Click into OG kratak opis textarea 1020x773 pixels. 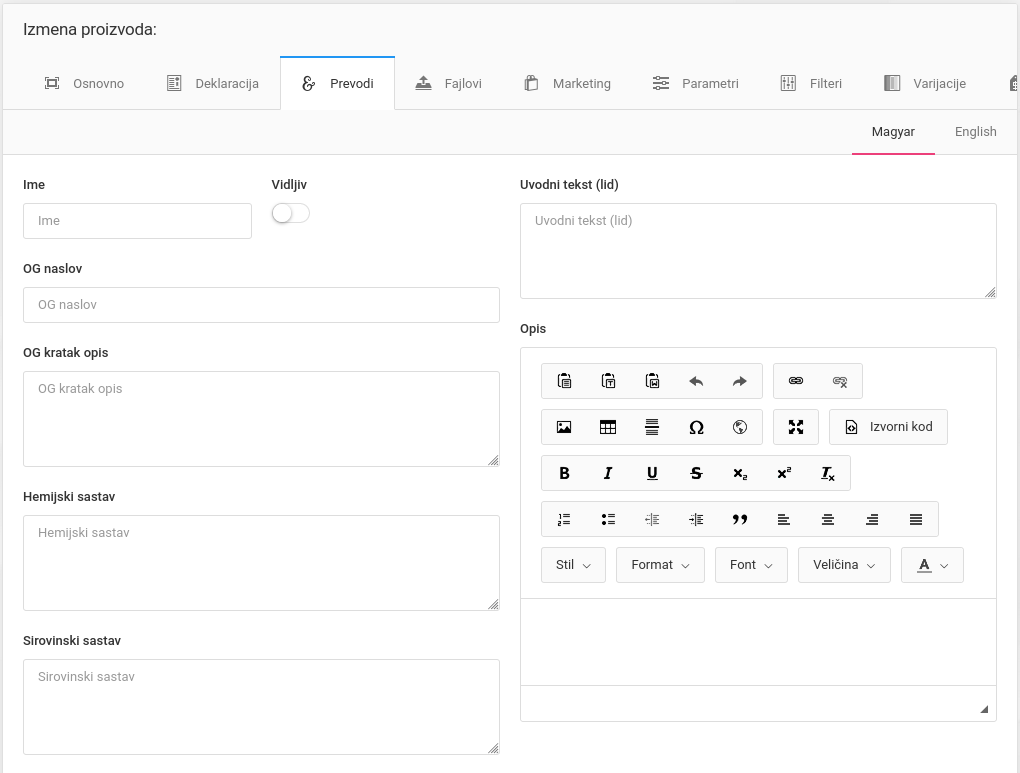262,419
